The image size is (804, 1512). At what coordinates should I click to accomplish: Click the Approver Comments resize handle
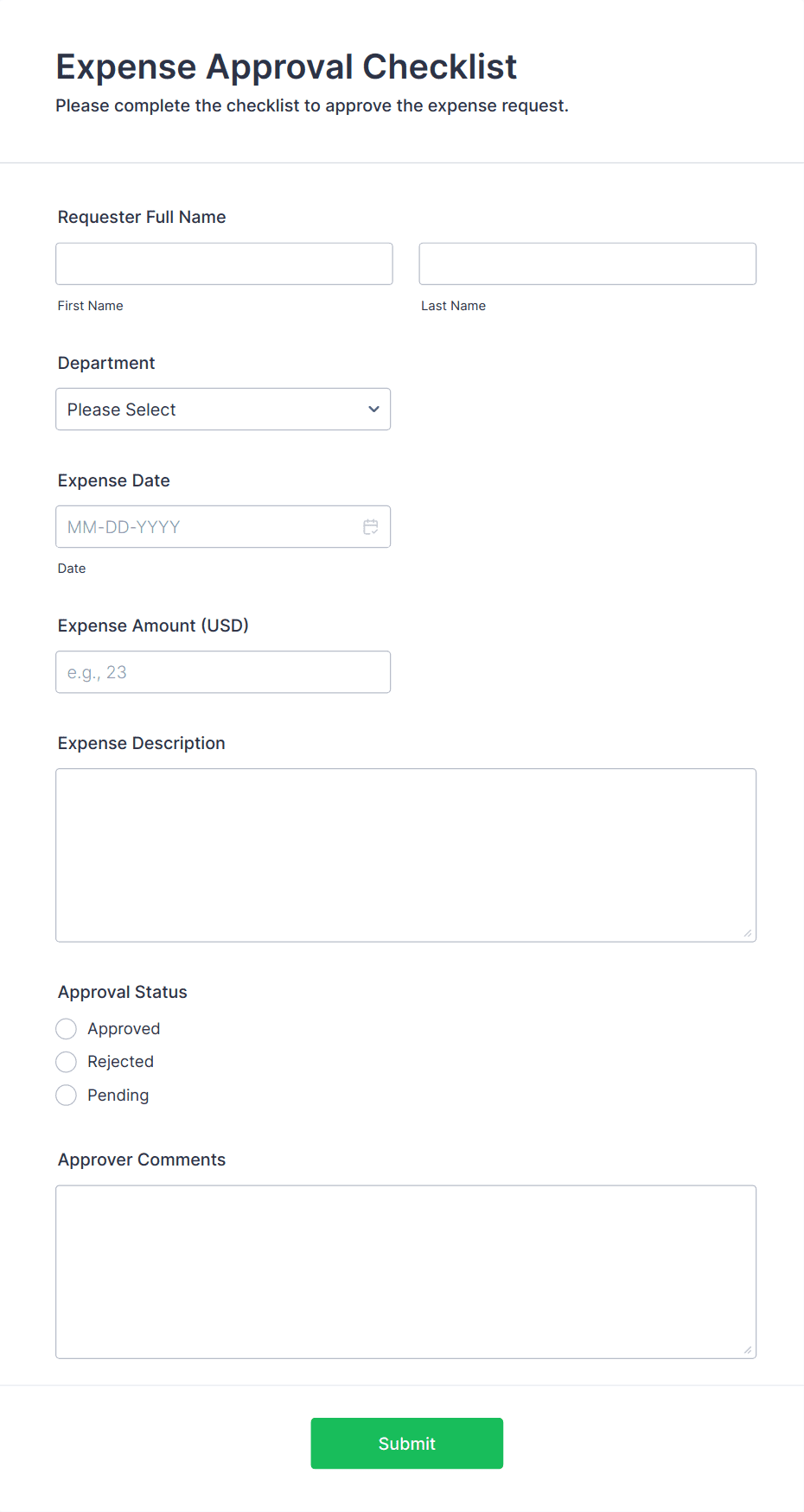pos(748,1350)
